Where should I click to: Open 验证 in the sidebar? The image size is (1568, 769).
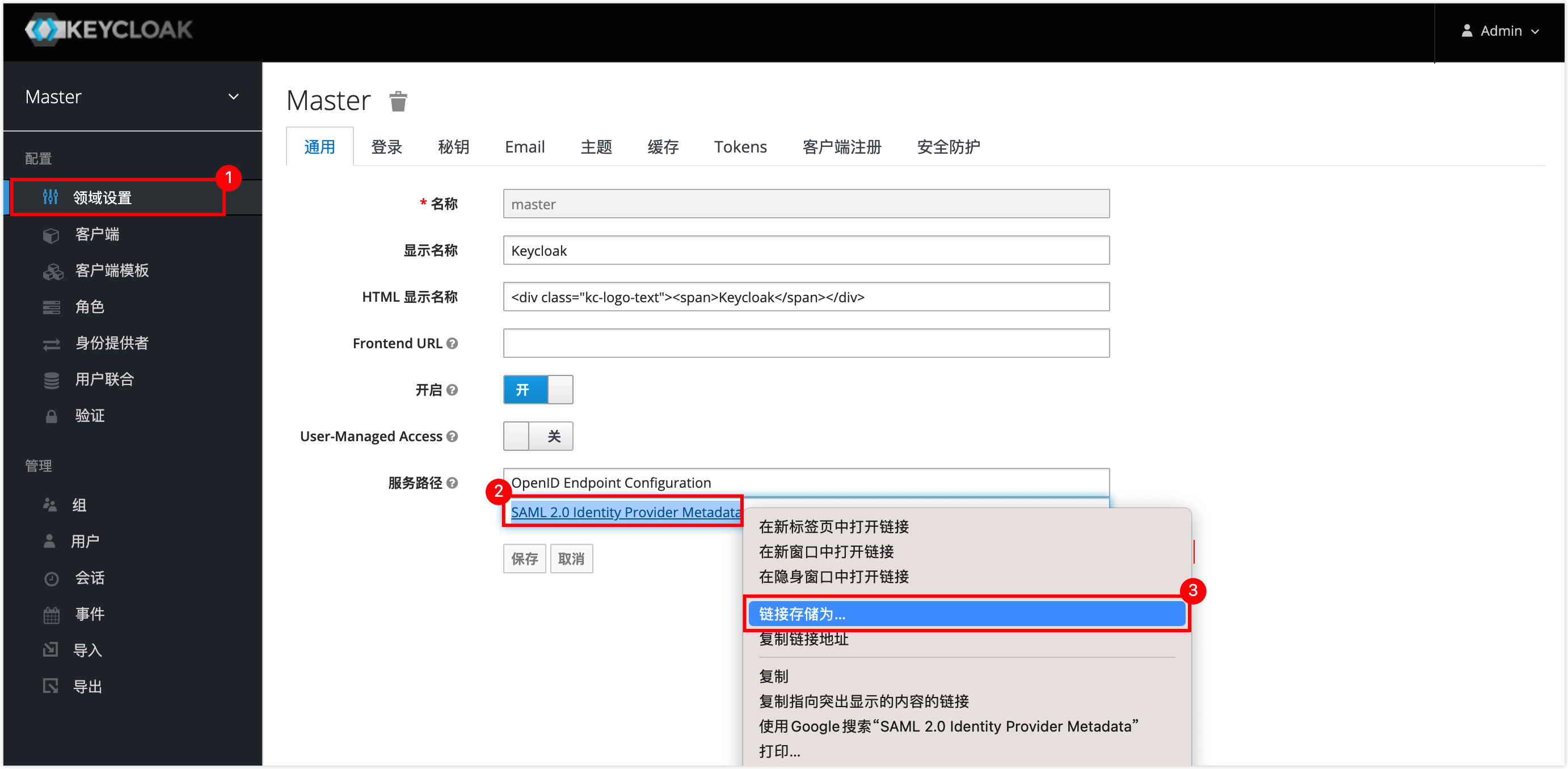(x=90, y=416)
